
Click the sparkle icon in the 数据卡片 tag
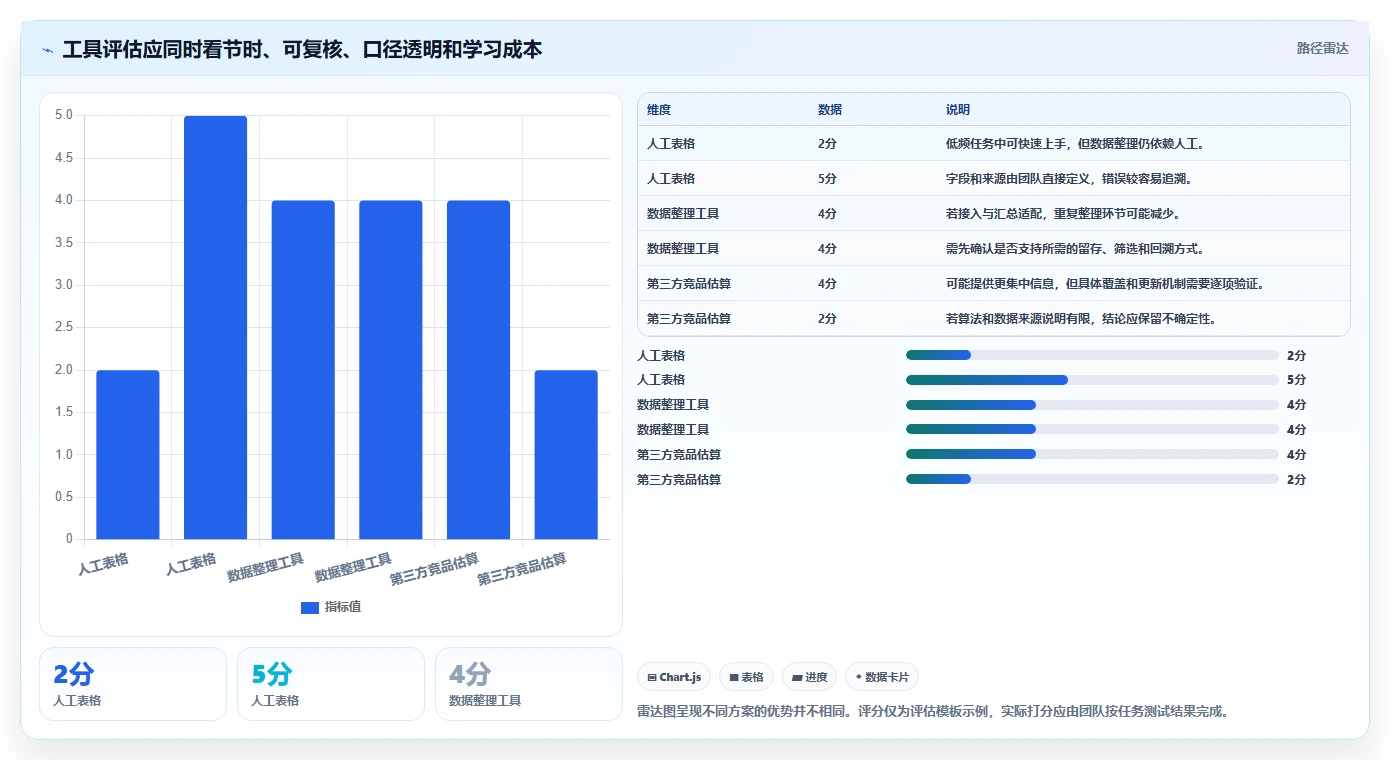(859, 677)
